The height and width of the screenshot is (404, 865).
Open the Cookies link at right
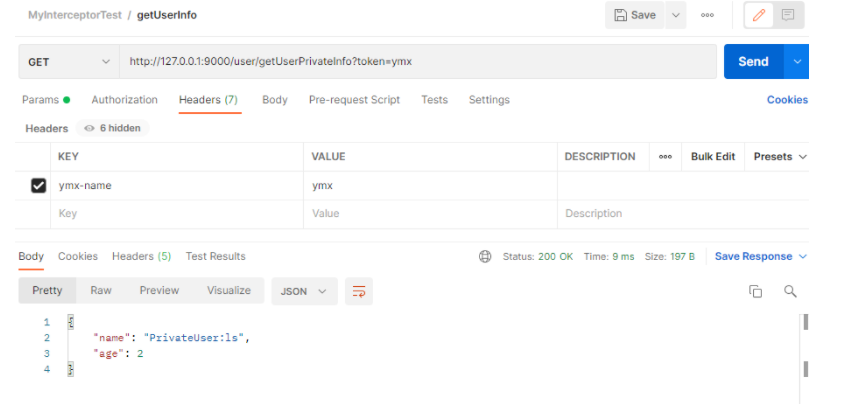click(787, 100)
